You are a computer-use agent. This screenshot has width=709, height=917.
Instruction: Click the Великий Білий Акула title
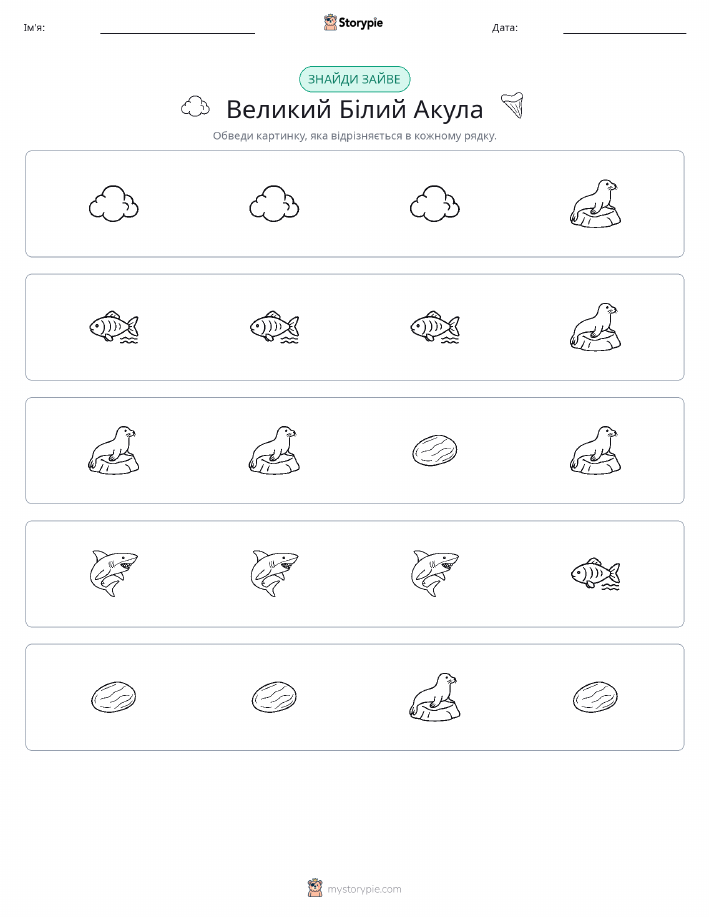click(x=354, y=109)
